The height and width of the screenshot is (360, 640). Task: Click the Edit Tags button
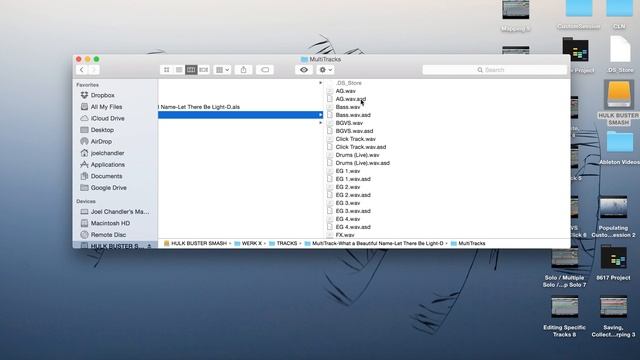265,70
